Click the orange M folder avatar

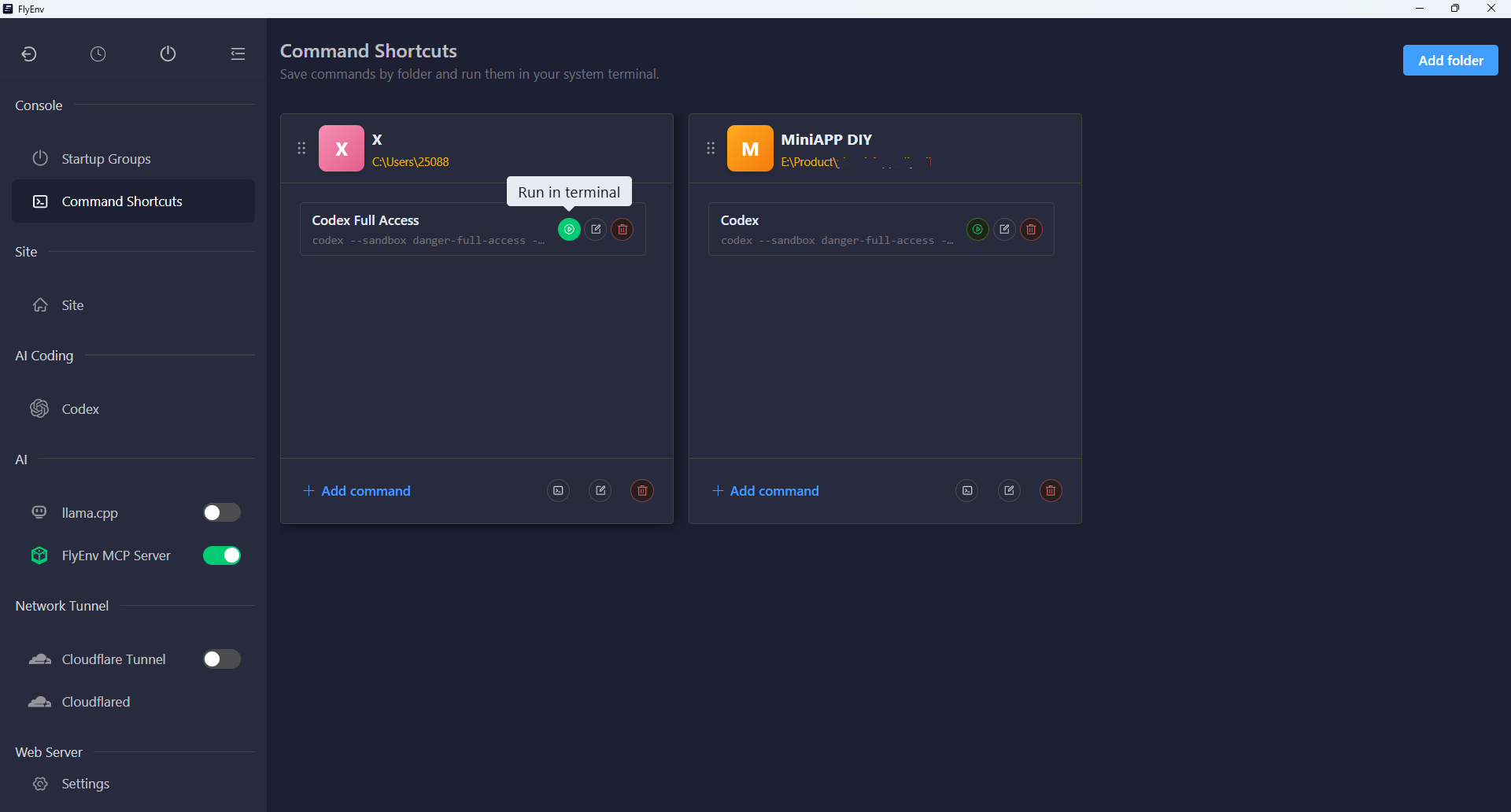[750, 149]
